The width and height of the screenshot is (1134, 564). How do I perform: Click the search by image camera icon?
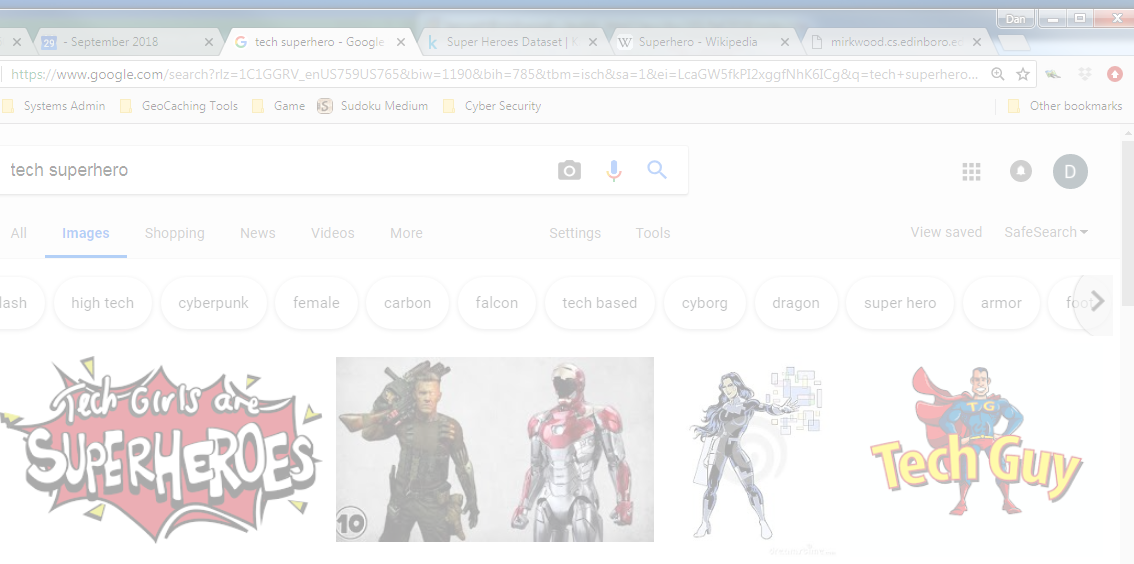(x=569, y=171)
